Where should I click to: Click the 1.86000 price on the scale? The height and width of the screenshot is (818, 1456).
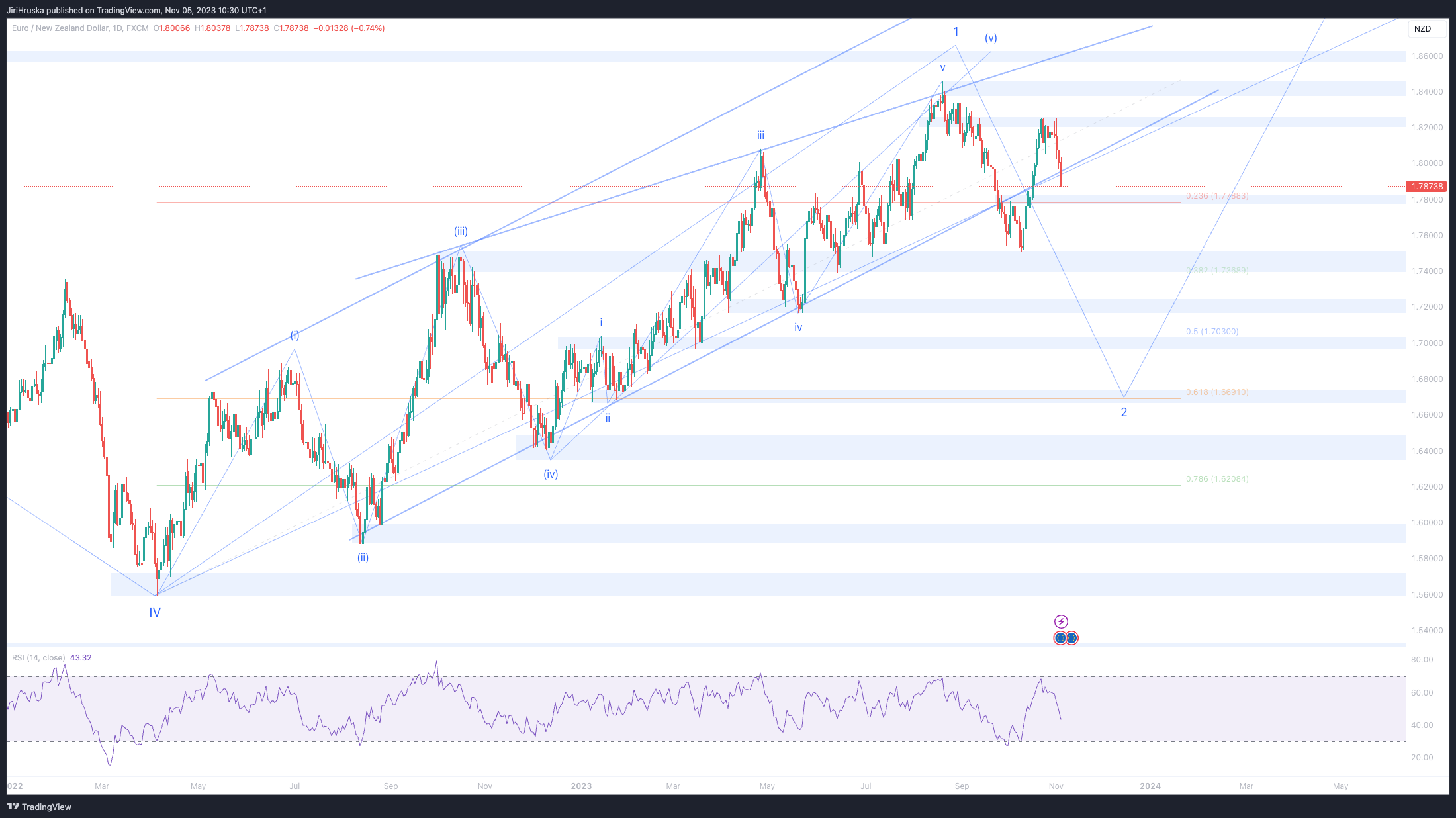[x=1427, y=56]
